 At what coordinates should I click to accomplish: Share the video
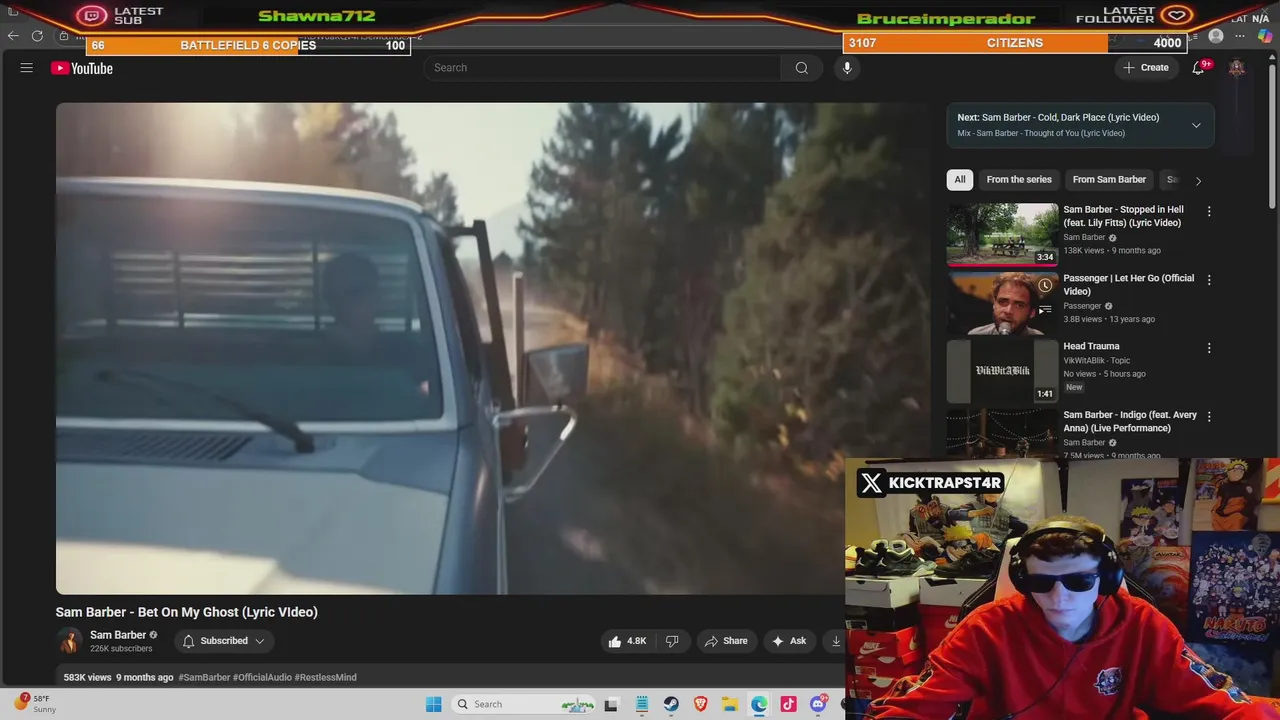tap(725, 641)
